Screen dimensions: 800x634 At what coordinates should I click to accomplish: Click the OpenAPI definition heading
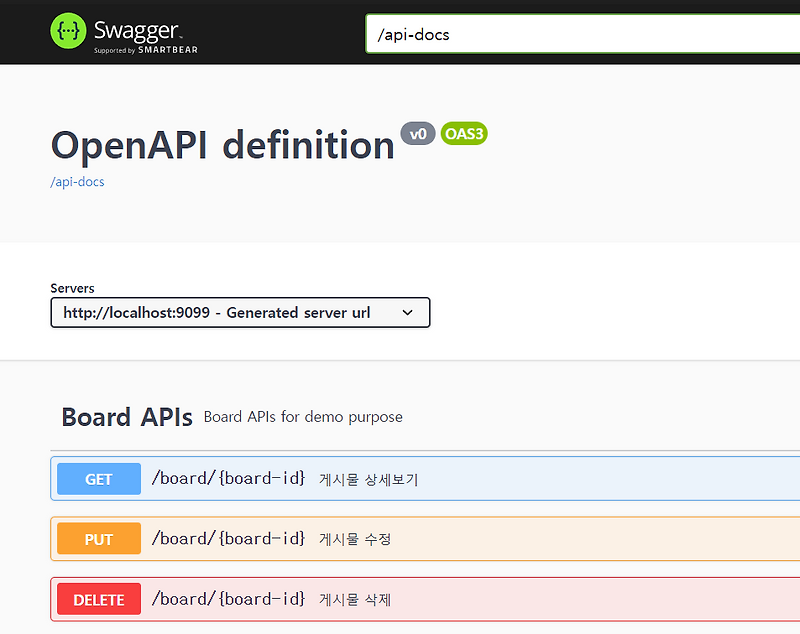222,145
